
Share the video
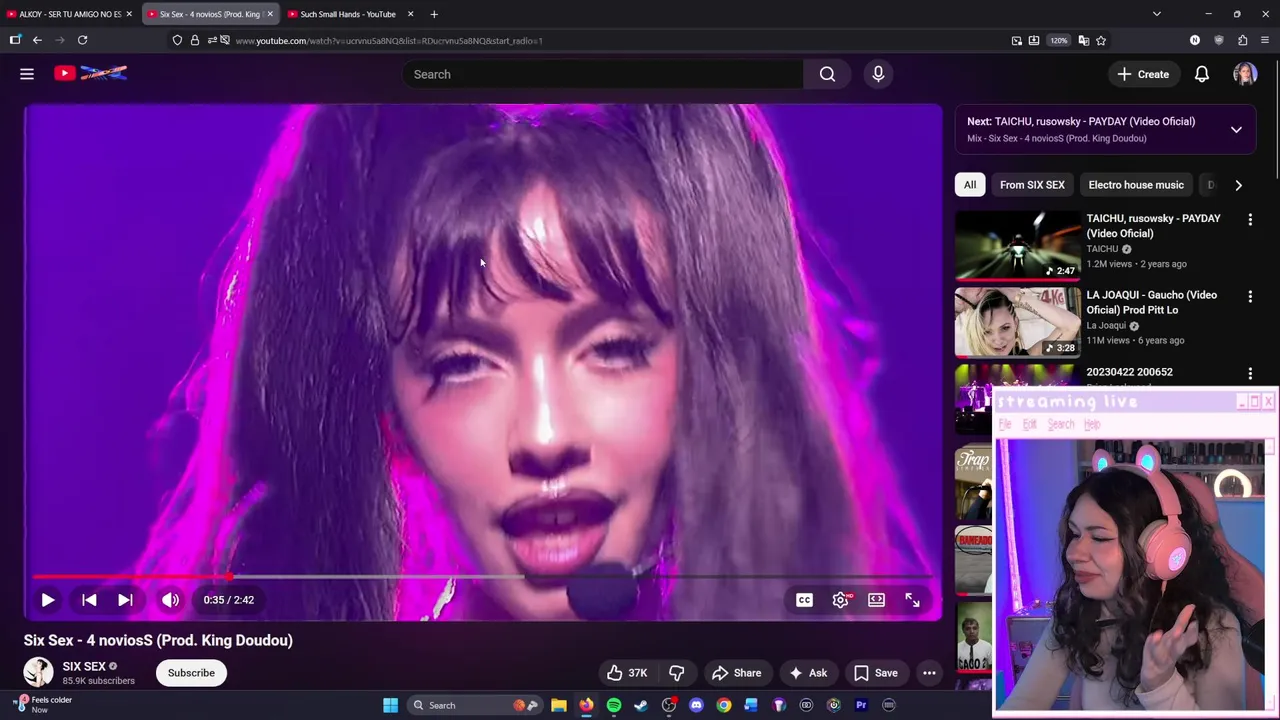[736, 673]
